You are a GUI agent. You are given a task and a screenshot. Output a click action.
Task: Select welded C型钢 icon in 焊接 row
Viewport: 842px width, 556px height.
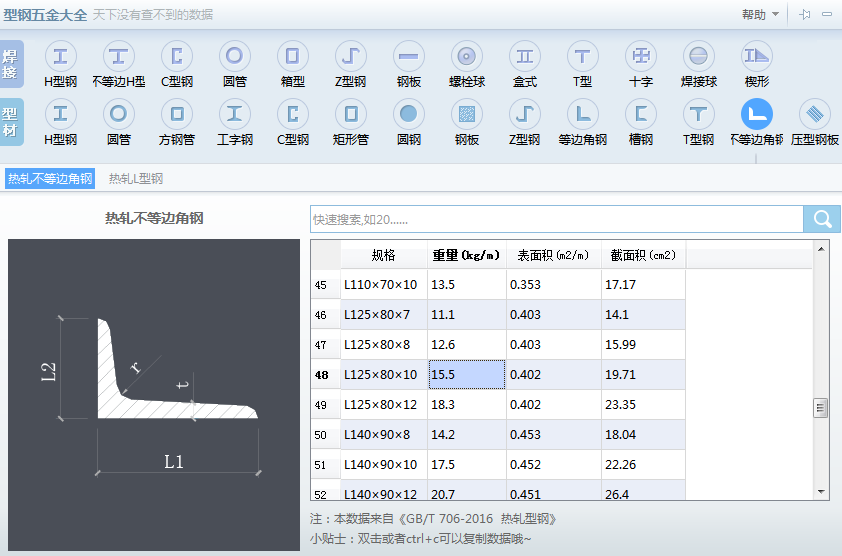coord(177,56)
